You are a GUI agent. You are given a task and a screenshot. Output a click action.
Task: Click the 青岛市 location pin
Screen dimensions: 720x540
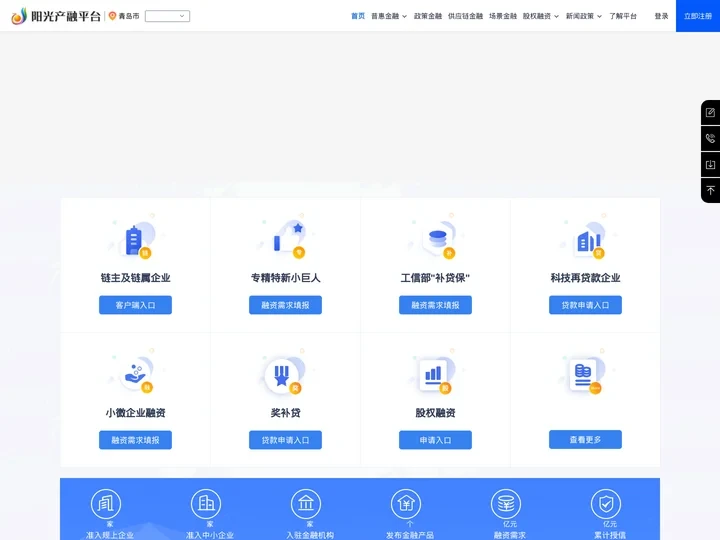click(x=113, y=16)
